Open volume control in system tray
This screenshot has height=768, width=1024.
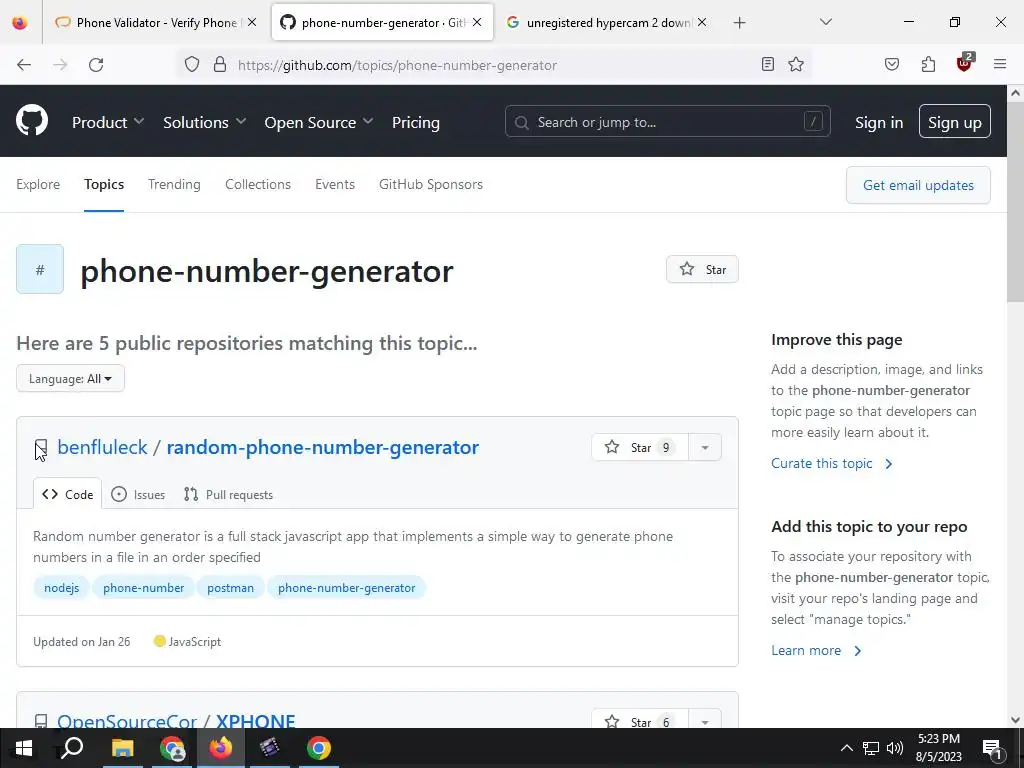[x=895, y=748]
